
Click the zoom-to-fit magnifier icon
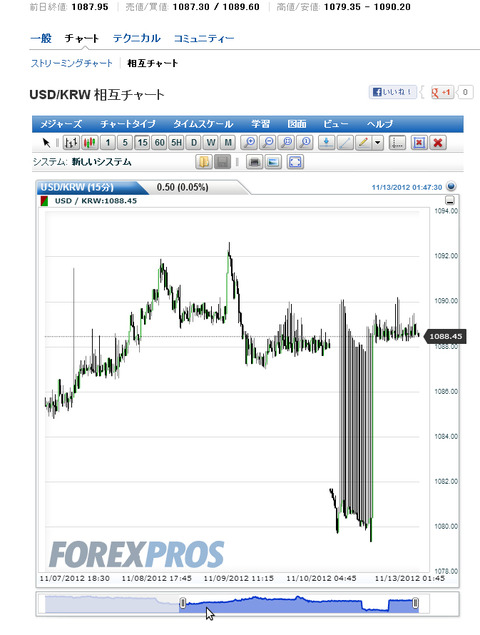pos(287,143)
